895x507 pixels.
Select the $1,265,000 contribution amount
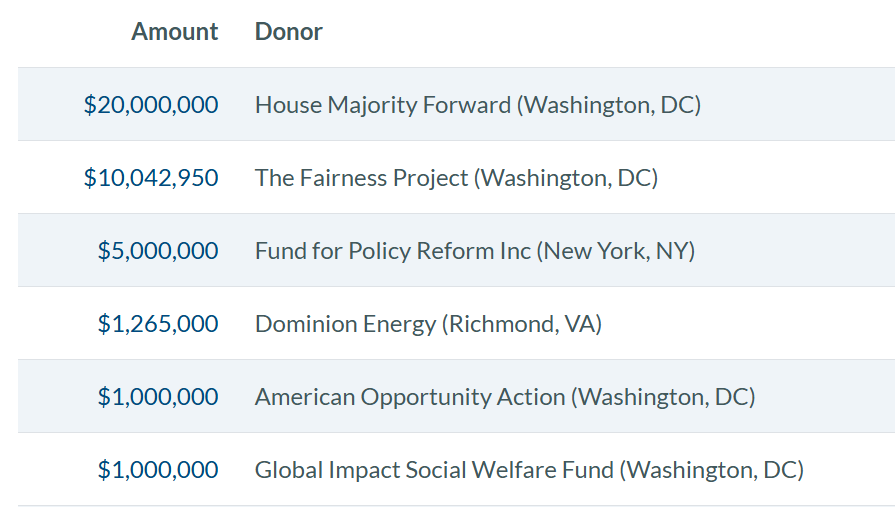click(158, 324)
